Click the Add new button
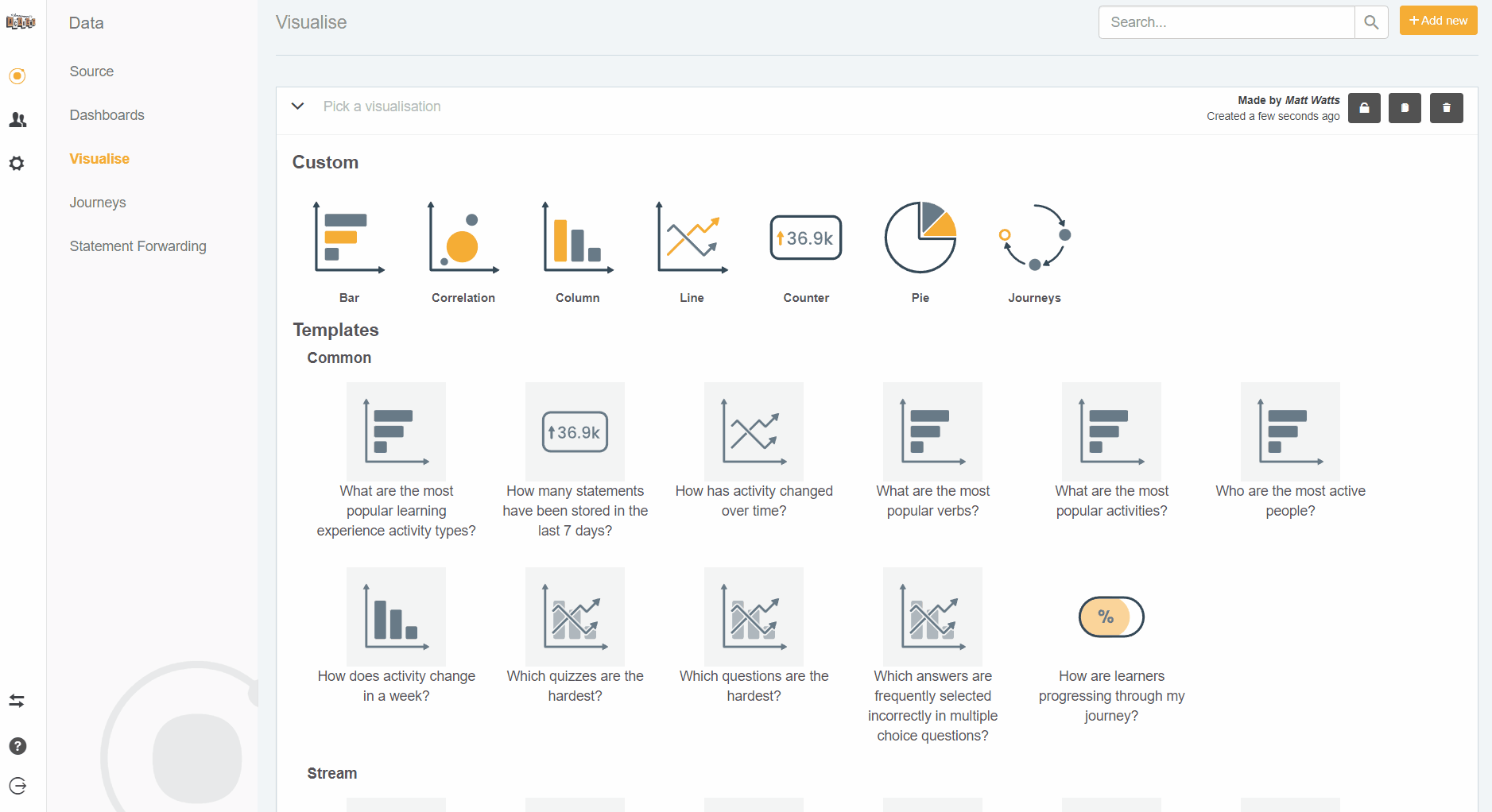The height and width of the screenshot is (812, 1492). coord(1438,20)
